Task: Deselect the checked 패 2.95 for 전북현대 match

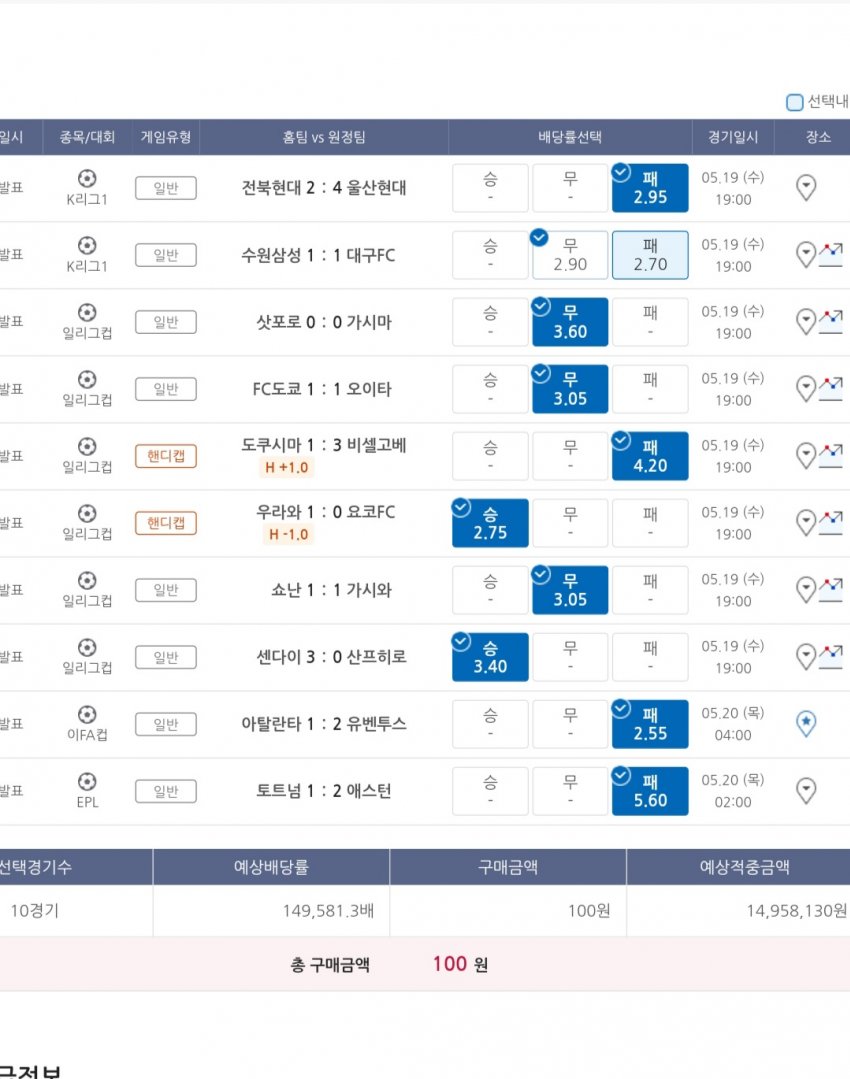Action: 650,188
